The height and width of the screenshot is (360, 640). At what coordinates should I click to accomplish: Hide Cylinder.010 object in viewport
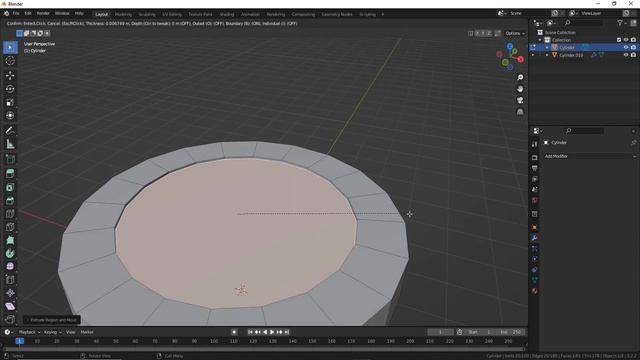point(626,55)
